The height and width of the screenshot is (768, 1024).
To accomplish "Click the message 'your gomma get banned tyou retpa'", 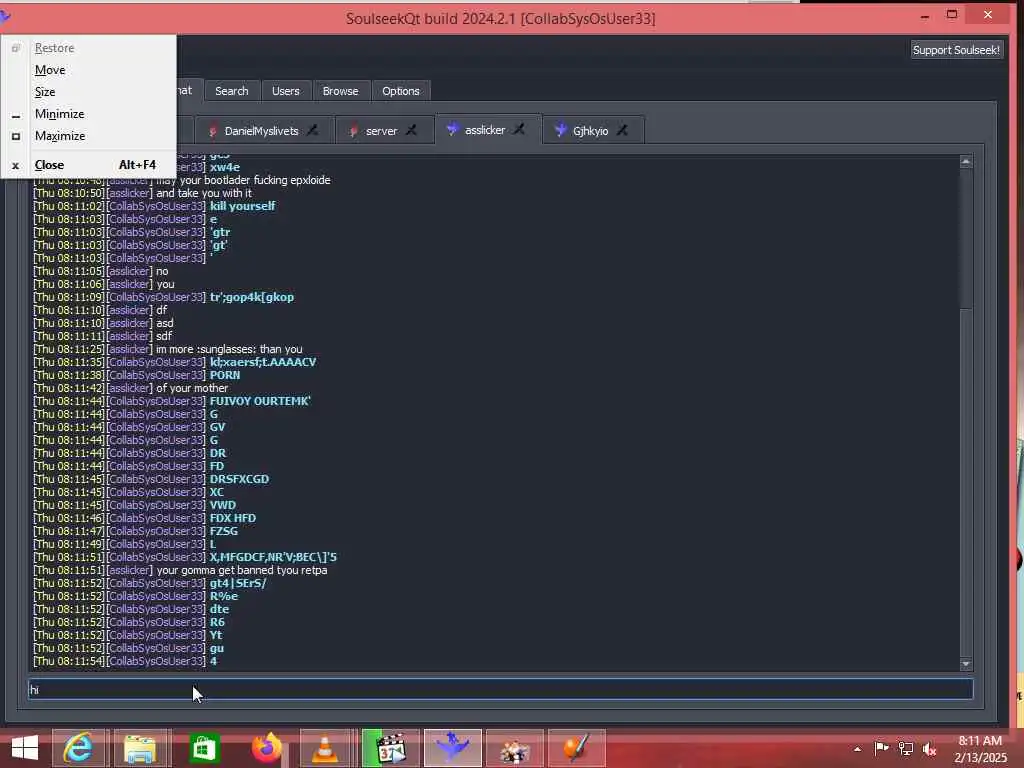I will point(242,570).
